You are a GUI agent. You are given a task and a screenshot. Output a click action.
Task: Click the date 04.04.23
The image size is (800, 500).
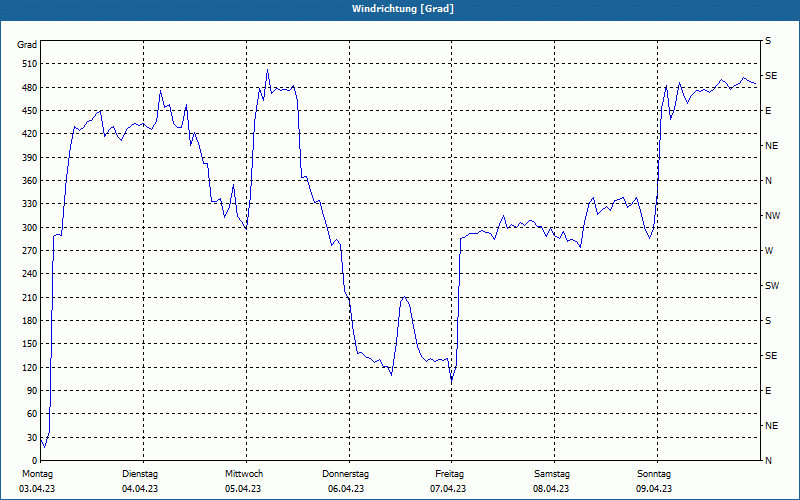point(140,489)
